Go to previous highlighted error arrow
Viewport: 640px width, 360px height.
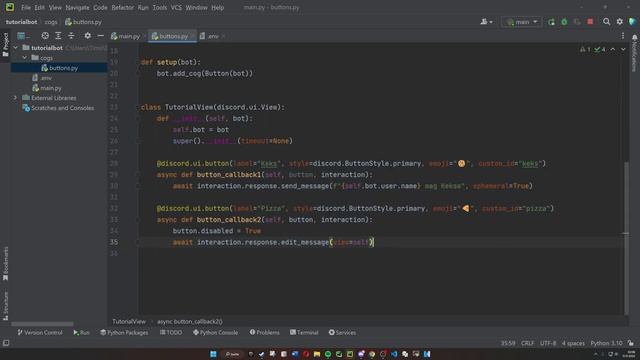[613, 49]
